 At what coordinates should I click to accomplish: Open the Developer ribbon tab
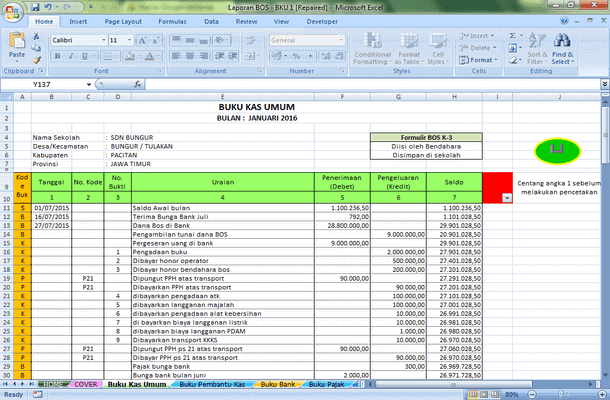[x=322, y=21]
